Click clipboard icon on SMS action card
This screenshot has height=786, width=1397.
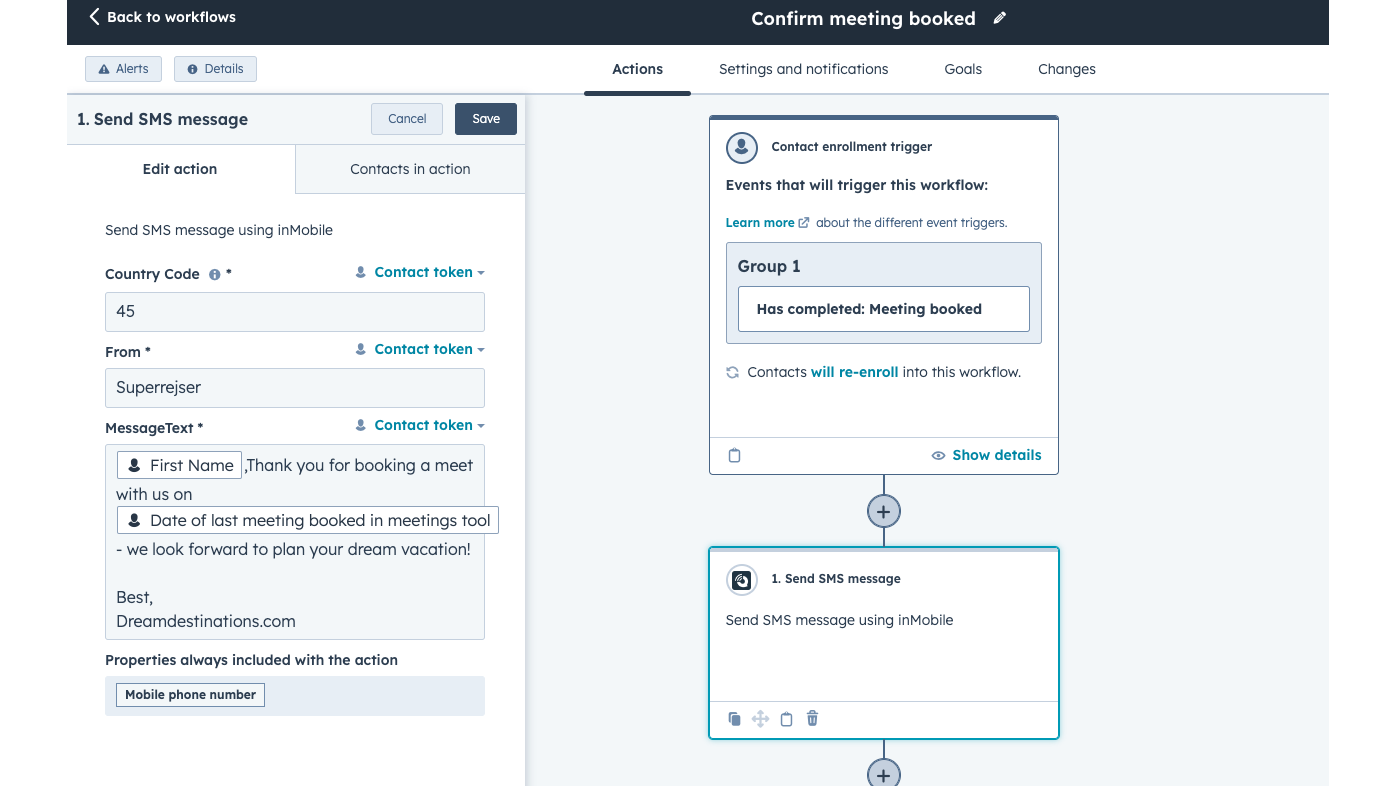[786, 719]
